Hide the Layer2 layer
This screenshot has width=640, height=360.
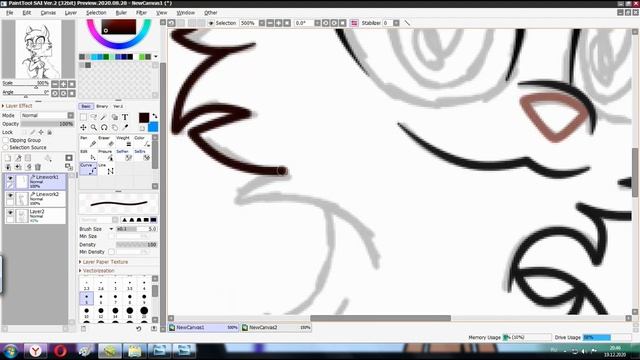point(10,213)
